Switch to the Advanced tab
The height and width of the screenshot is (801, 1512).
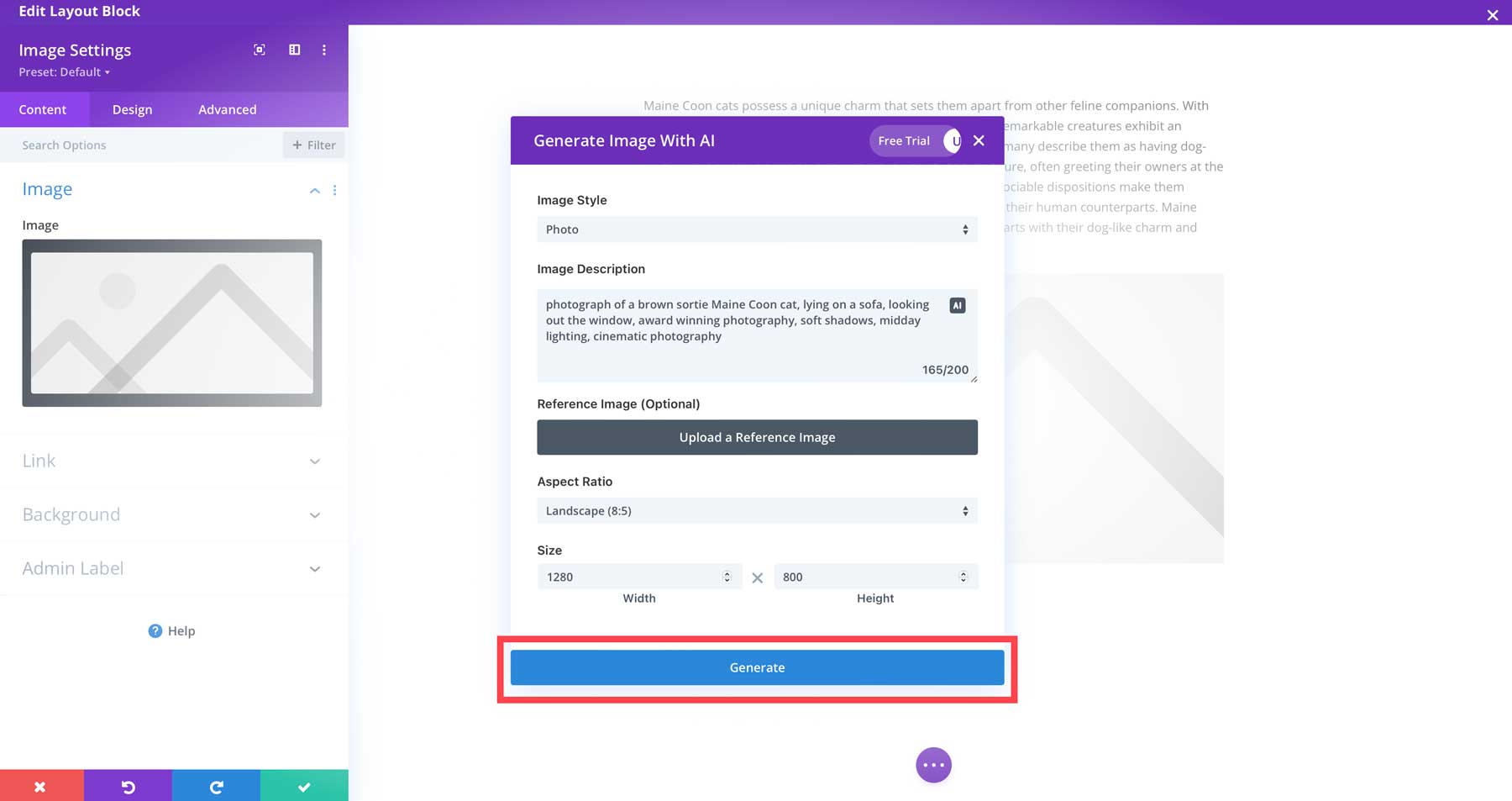227,109
